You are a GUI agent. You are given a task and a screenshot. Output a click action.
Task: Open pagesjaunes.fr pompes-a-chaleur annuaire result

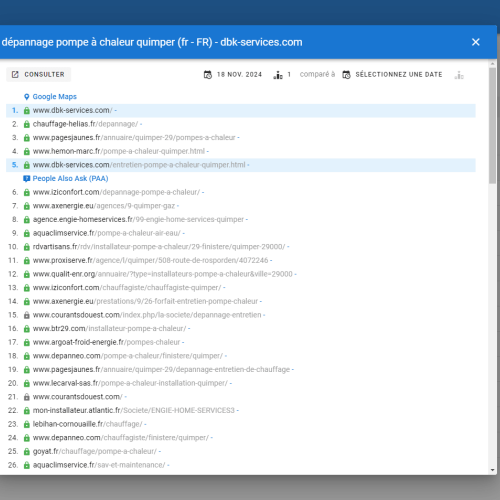click(134, 137)
